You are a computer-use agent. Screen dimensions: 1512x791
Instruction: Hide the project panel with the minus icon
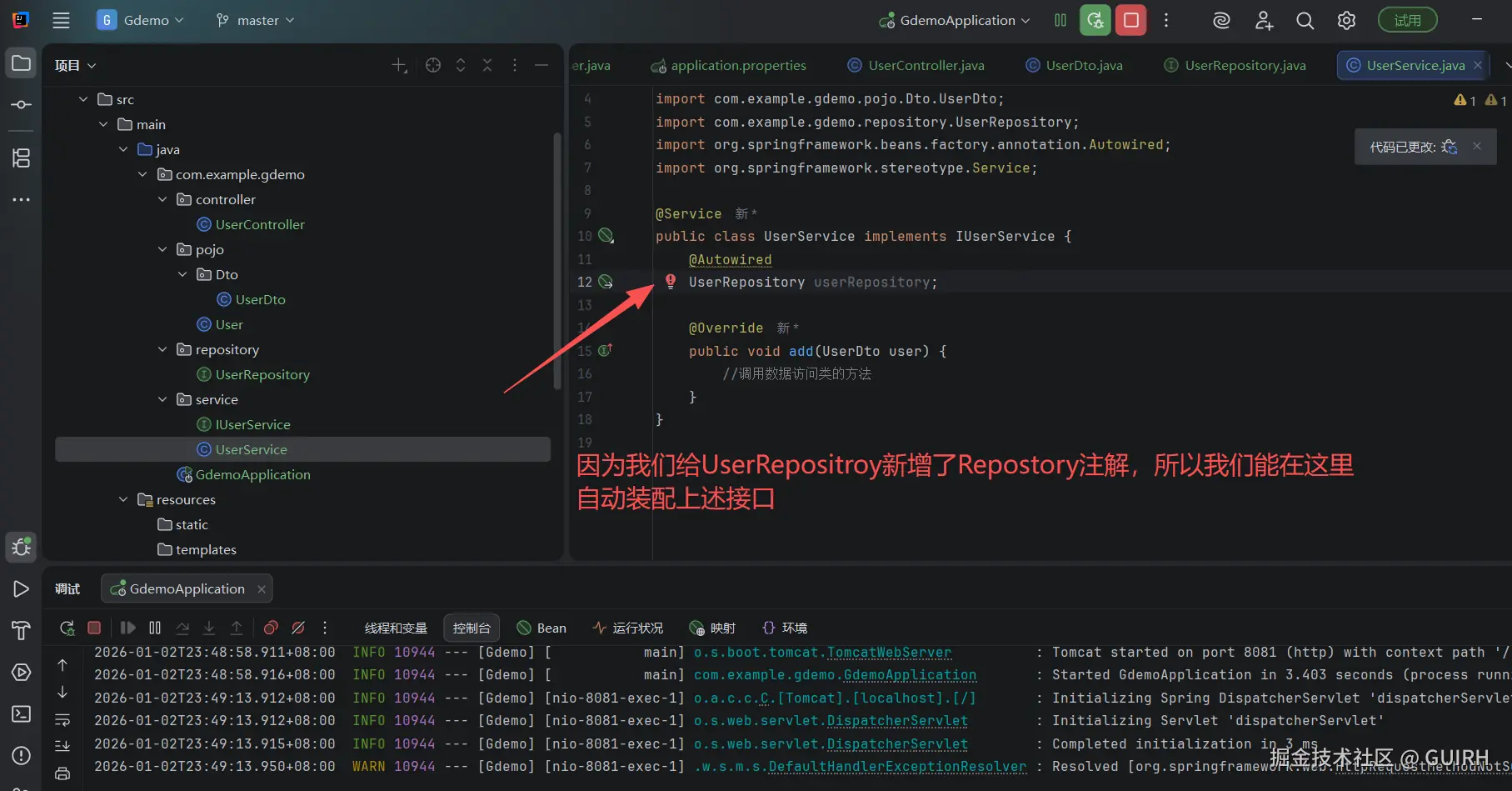click(541, 66)
